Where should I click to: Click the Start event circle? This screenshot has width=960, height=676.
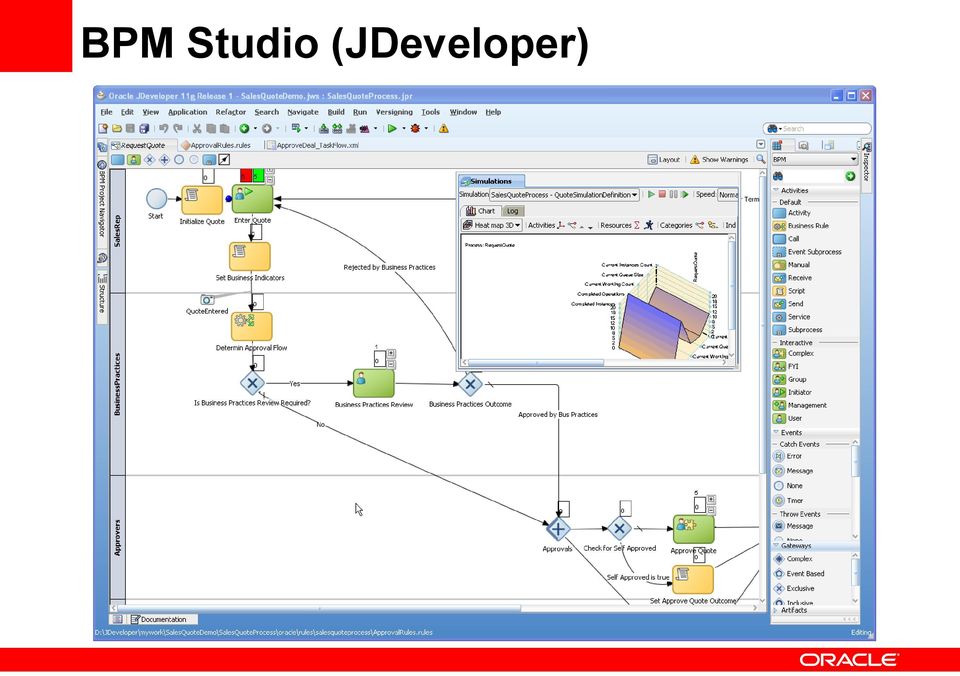click(x=156, y=198)
